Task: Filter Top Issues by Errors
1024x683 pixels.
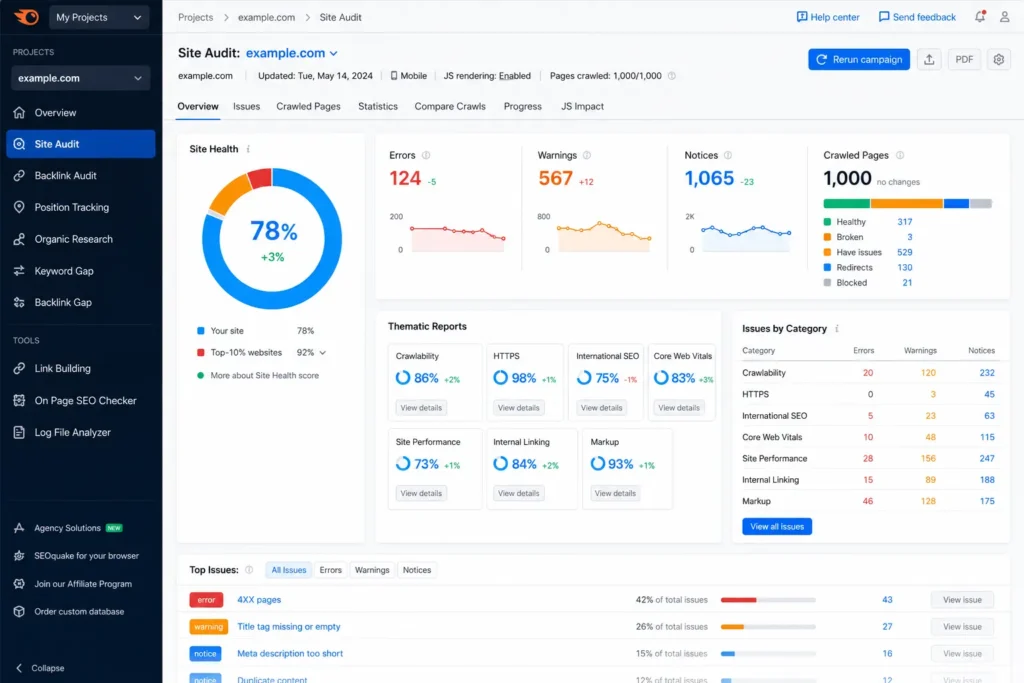Action: pos(330,570)
